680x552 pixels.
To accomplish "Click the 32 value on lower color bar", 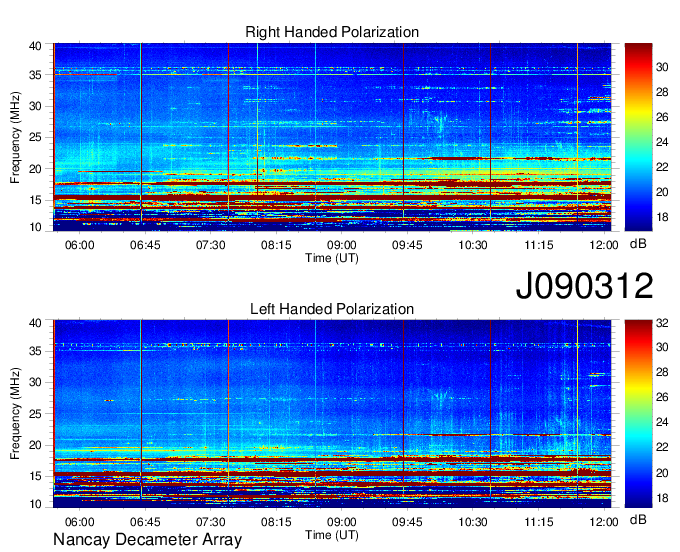I will 662,323.
